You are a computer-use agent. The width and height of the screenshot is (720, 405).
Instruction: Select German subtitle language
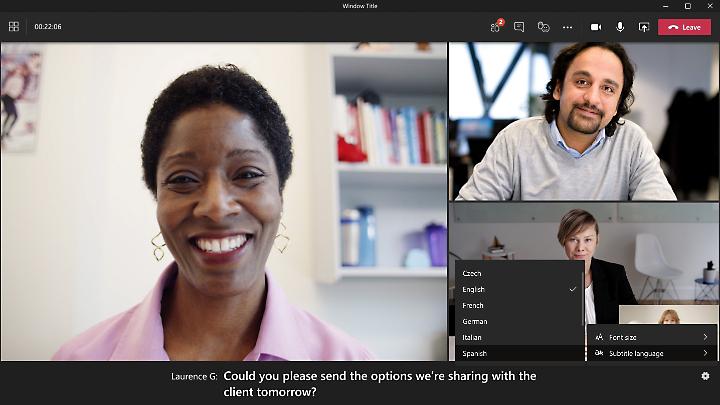[519, 321]
